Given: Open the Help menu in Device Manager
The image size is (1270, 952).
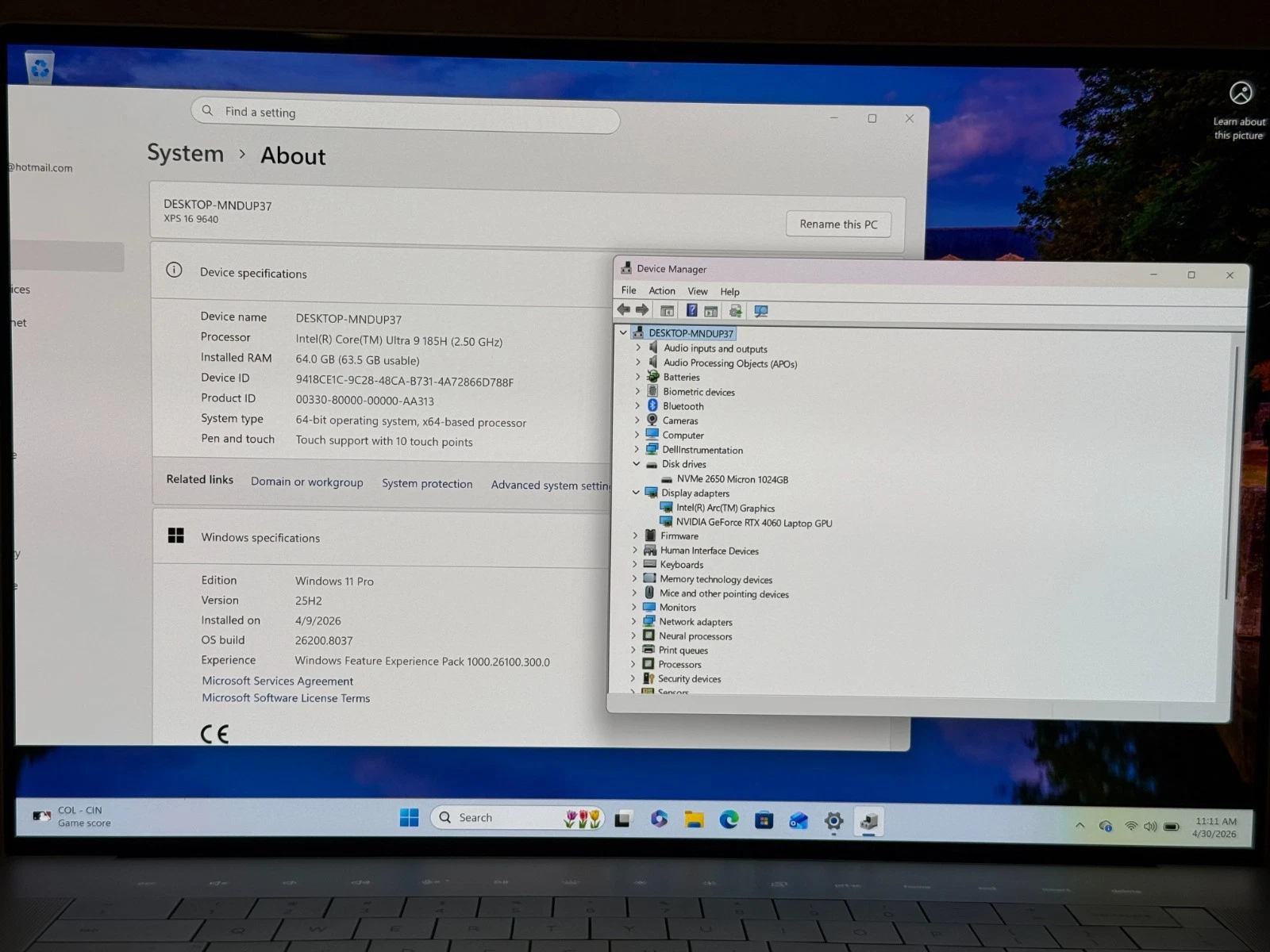Looking at the screenshot, I should click(x=729, y=292).
